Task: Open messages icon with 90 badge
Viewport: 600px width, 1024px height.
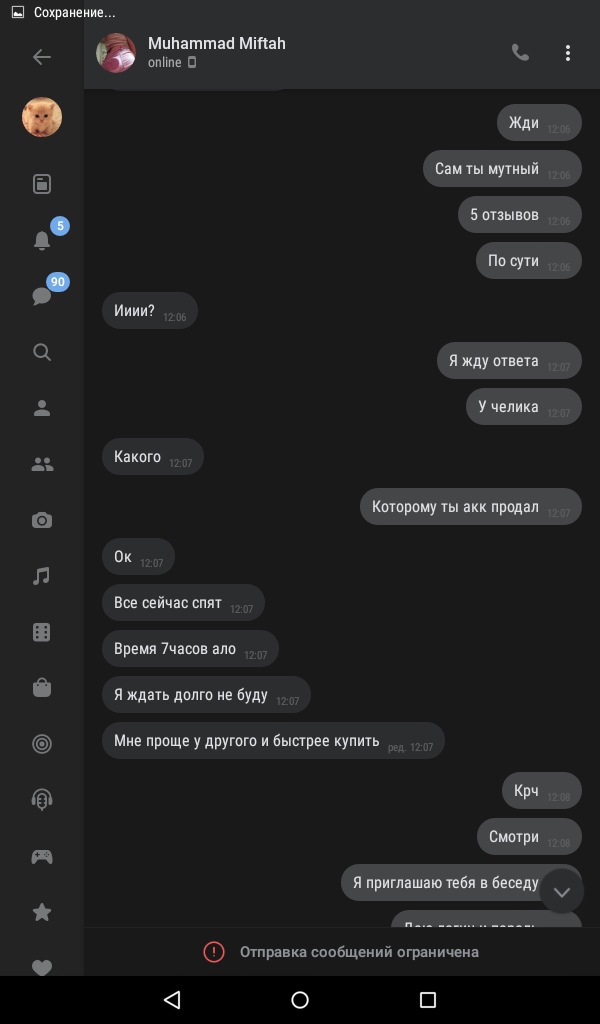Action: [42, 296]
